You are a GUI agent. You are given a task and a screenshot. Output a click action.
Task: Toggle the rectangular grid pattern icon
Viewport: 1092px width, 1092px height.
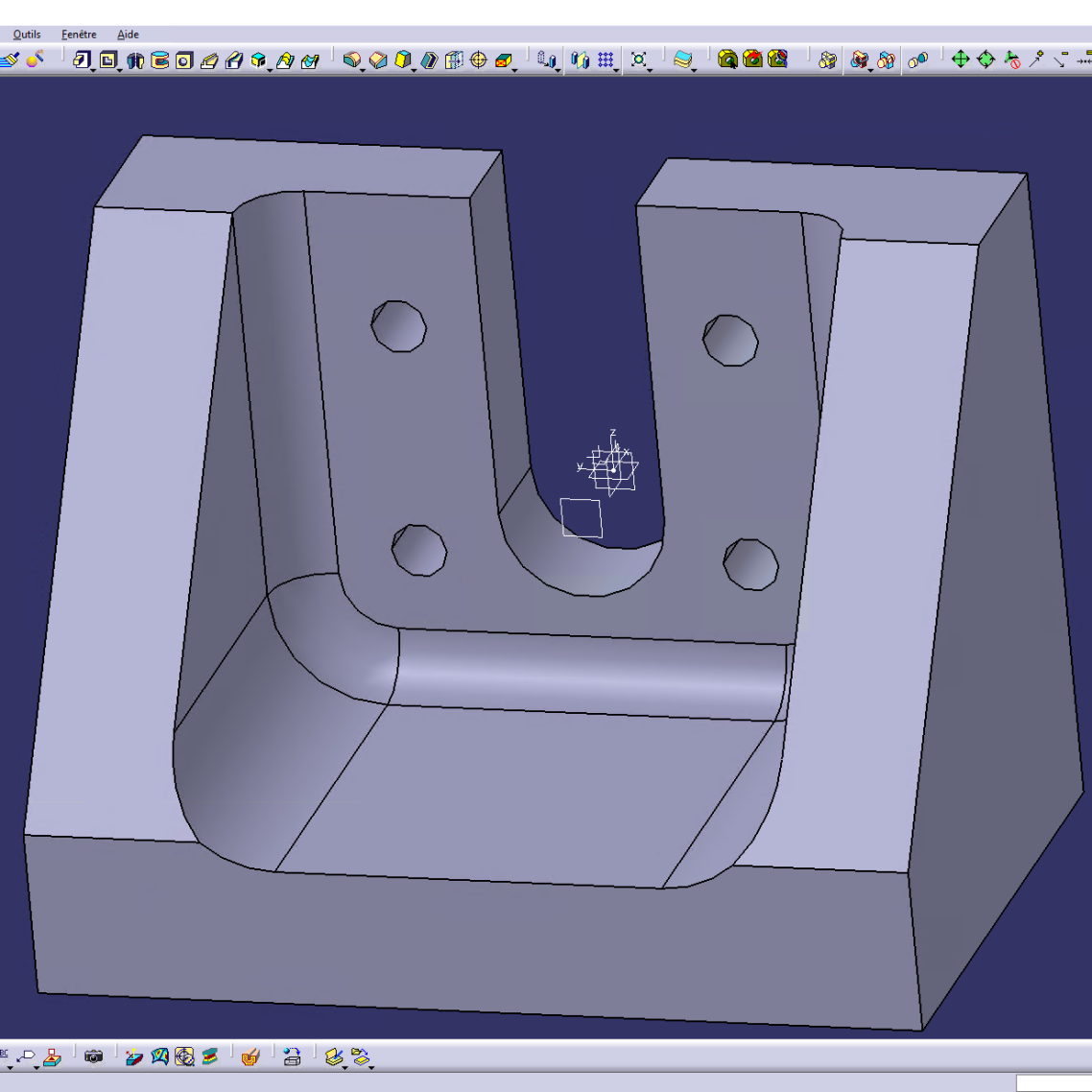(x=605, y=60)
